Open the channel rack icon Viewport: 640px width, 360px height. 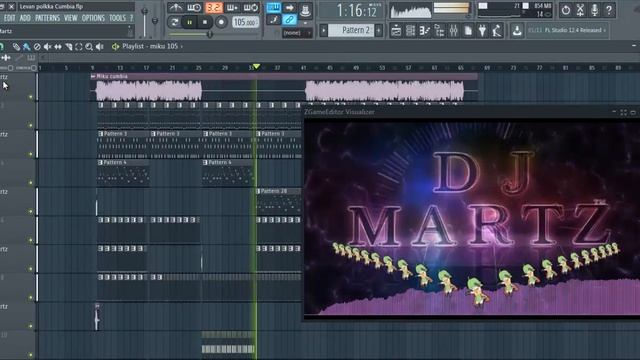click(410, 31)
